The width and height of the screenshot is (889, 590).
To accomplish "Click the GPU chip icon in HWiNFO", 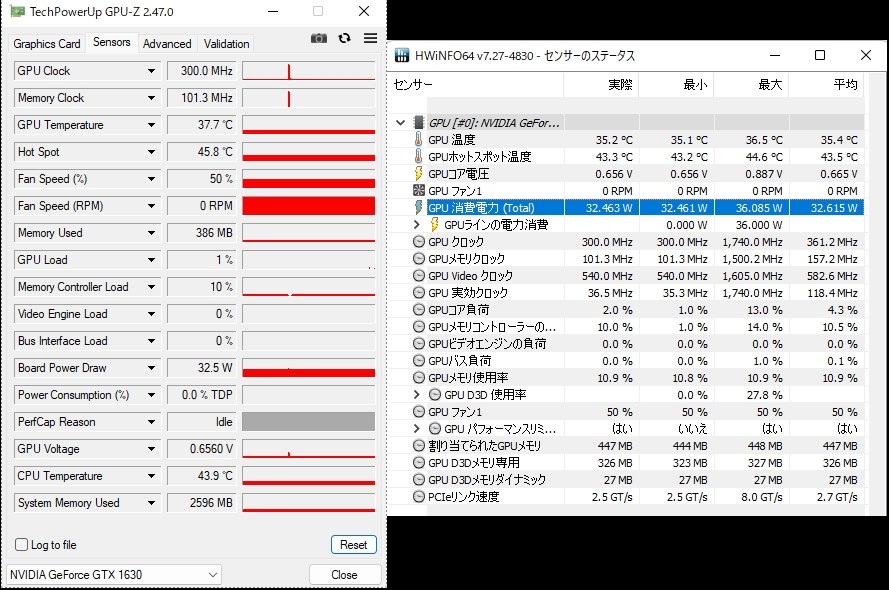I will 419,122.
